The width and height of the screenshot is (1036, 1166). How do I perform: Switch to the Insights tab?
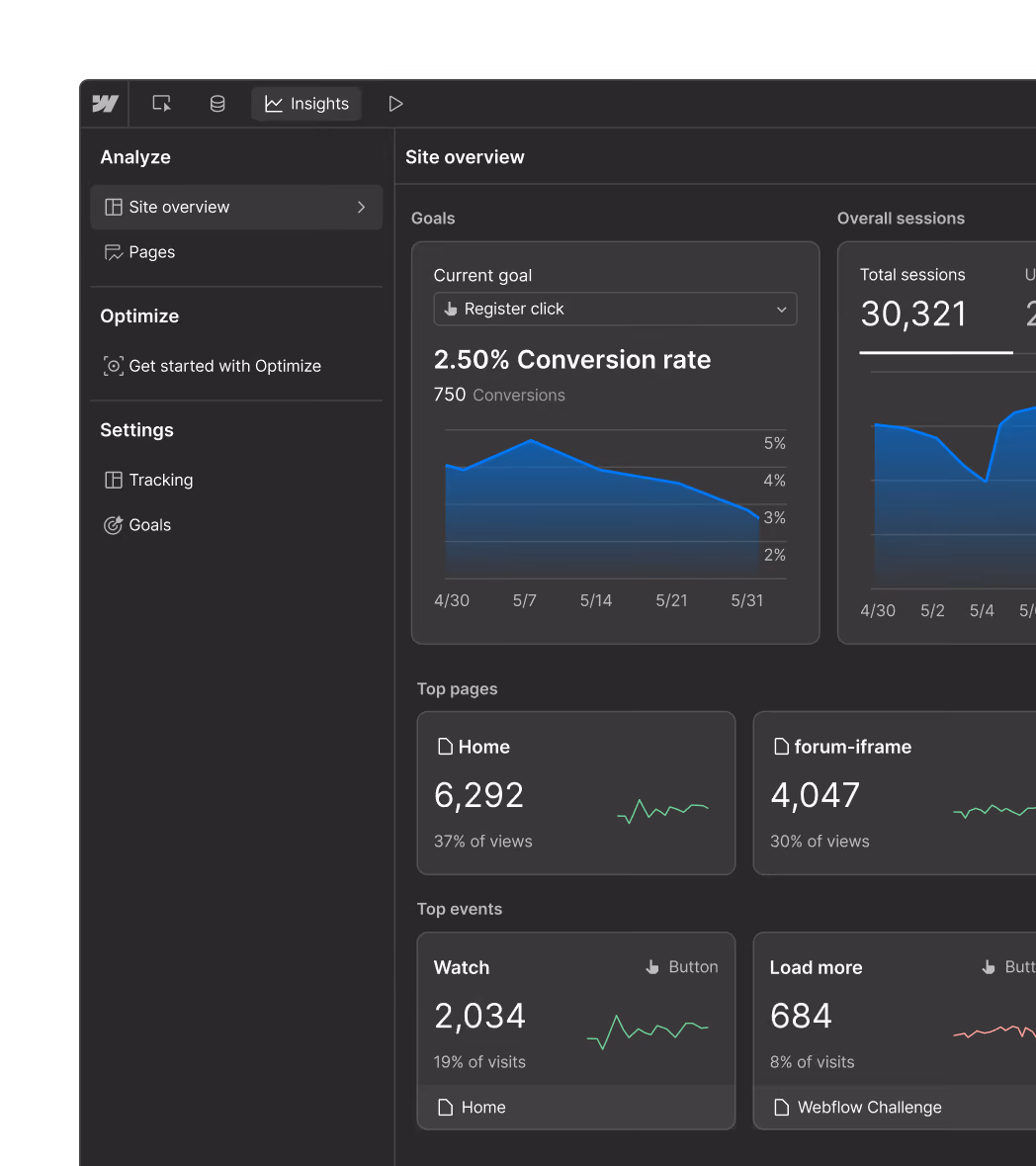[x=306, y=104]
